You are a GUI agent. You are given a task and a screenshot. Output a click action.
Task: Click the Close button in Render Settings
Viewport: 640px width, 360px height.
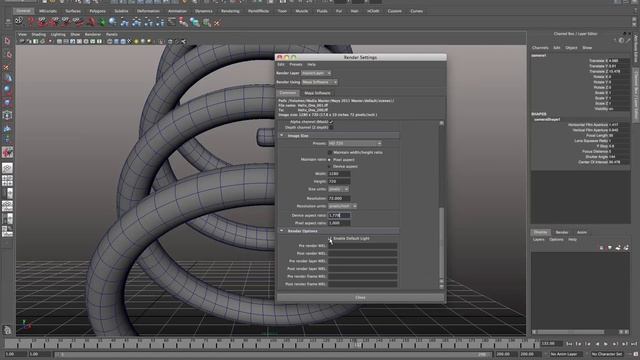(x=360, y=298)
